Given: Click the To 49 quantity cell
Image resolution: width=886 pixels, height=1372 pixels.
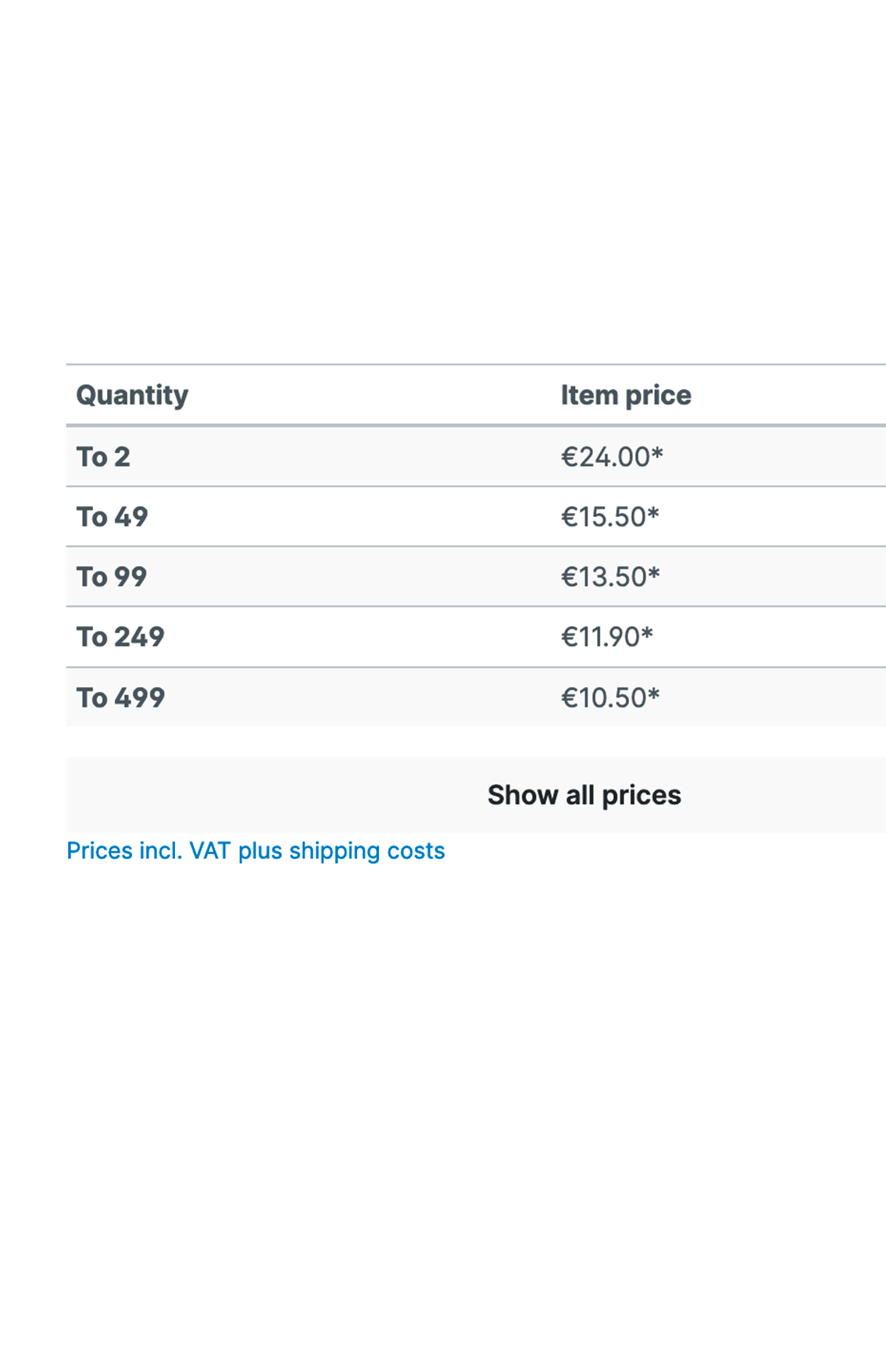Looking at the screenshot, I should [x=112, y=517].
